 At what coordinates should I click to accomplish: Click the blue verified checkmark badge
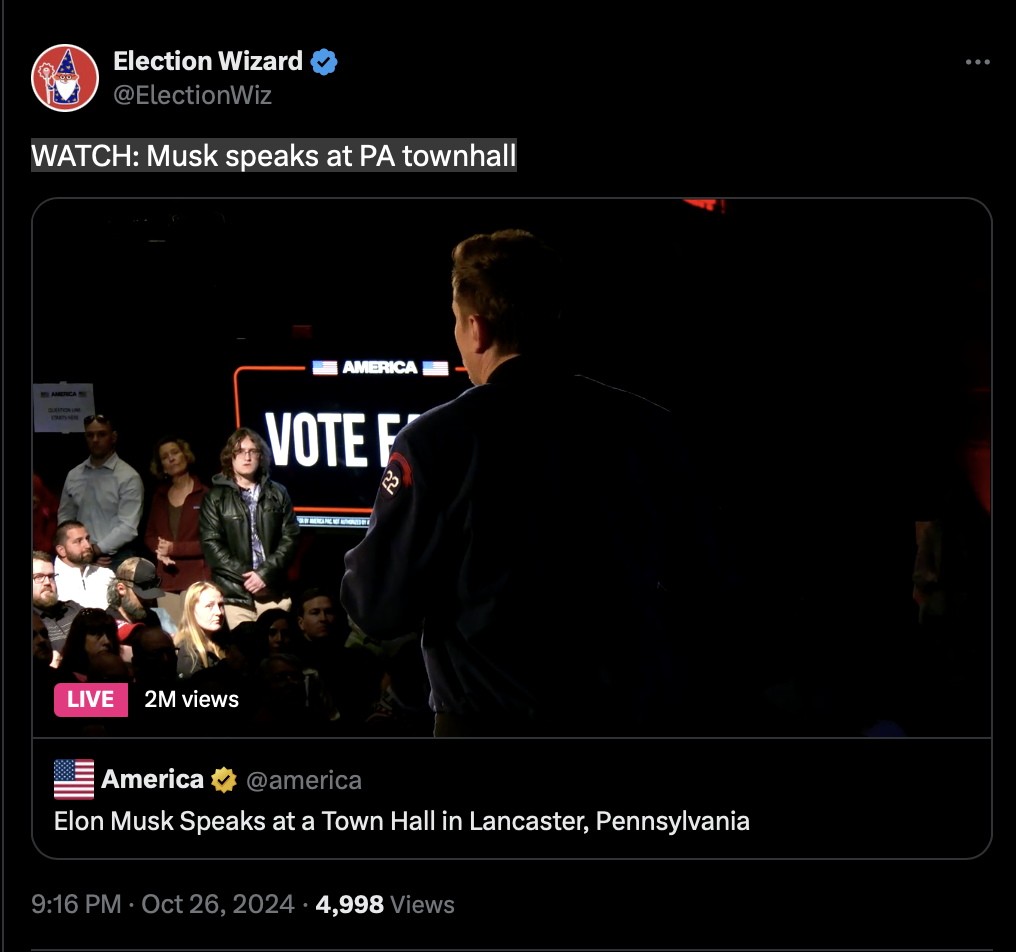click(324, 62)
